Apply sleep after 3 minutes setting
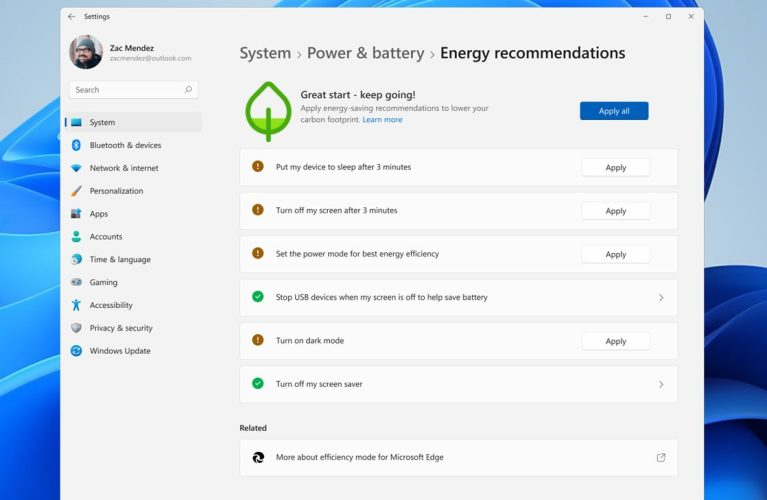This screenshot has width=767, height=500. point(615,168)
